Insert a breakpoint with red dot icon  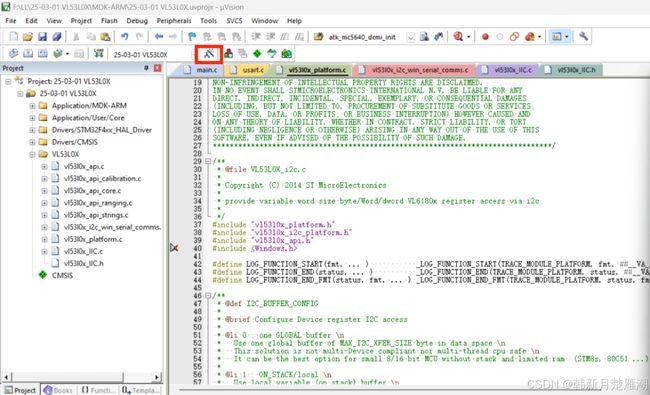click(485, 36)
